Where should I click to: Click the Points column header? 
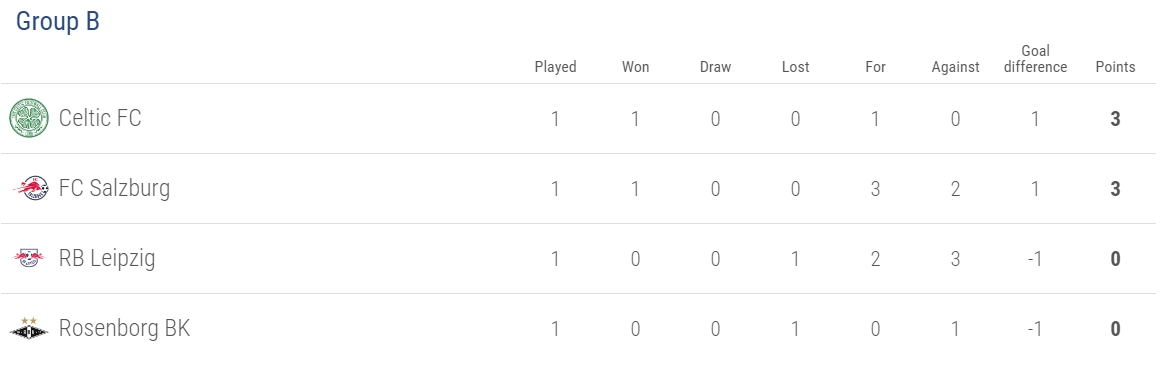pyautogui.click(x=1115, y=67)
